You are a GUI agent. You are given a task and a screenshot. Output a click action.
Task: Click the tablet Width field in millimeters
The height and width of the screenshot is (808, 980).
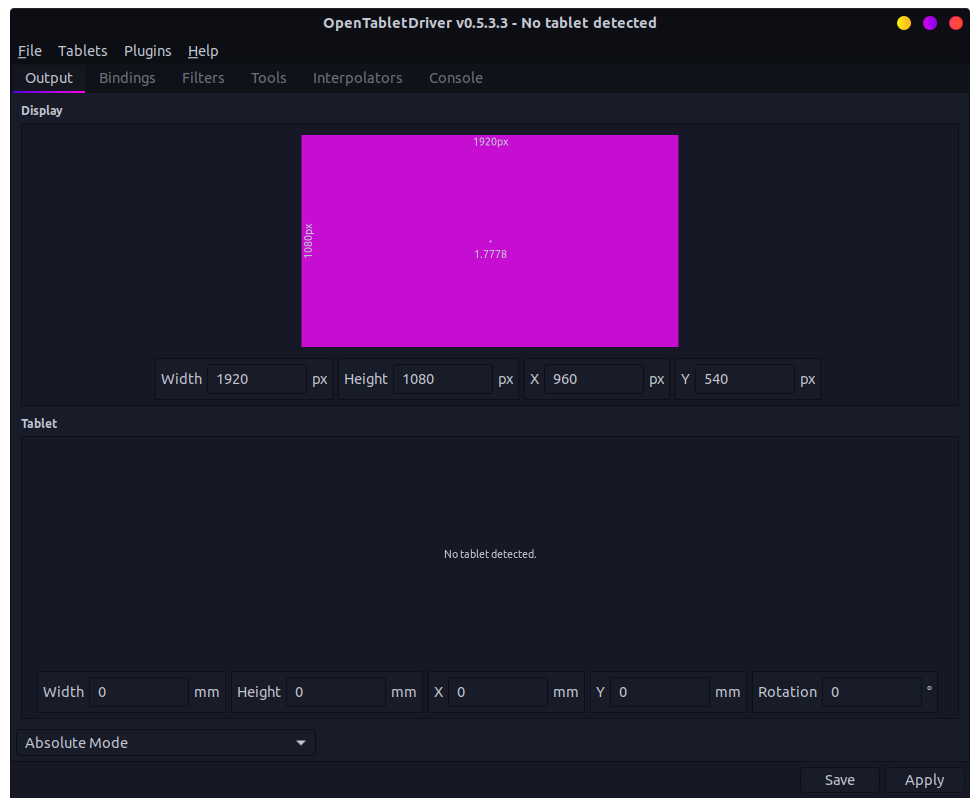(x=138, y=692)
